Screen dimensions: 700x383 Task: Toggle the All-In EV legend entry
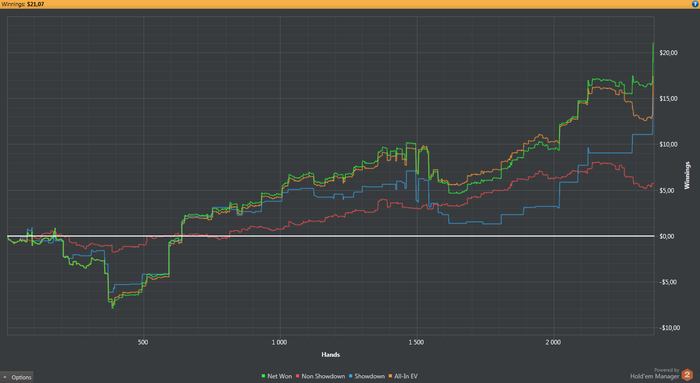point(404,376)
